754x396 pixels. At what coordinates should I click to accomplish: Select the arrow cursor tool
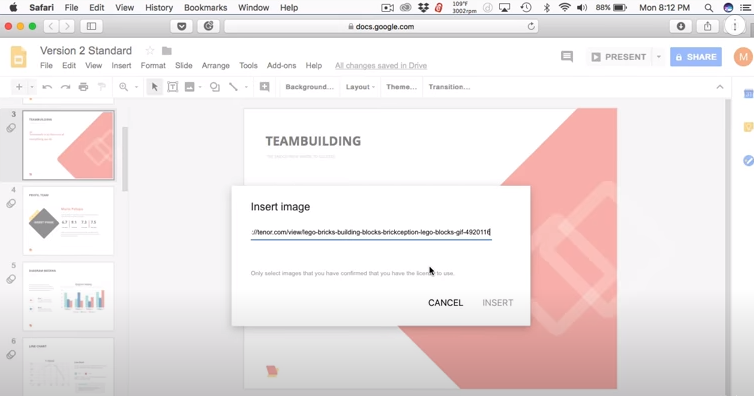[154, 87]
